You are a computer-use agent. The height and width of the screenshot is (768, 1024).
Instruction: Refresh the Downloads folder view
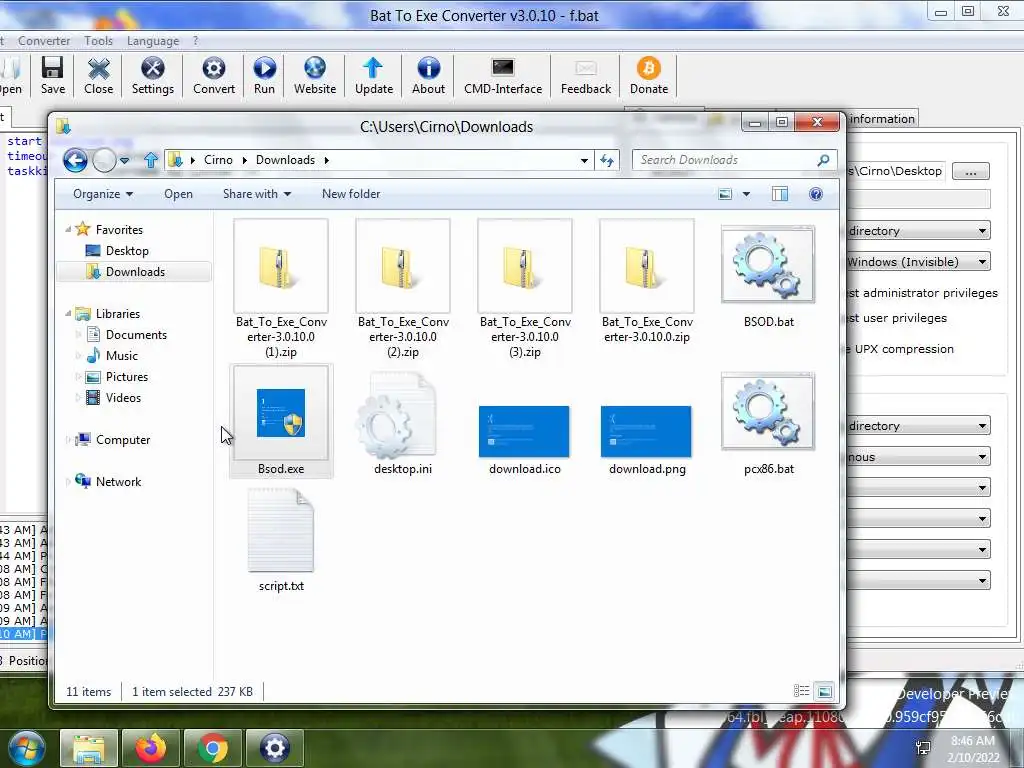(x=607, y=160)
